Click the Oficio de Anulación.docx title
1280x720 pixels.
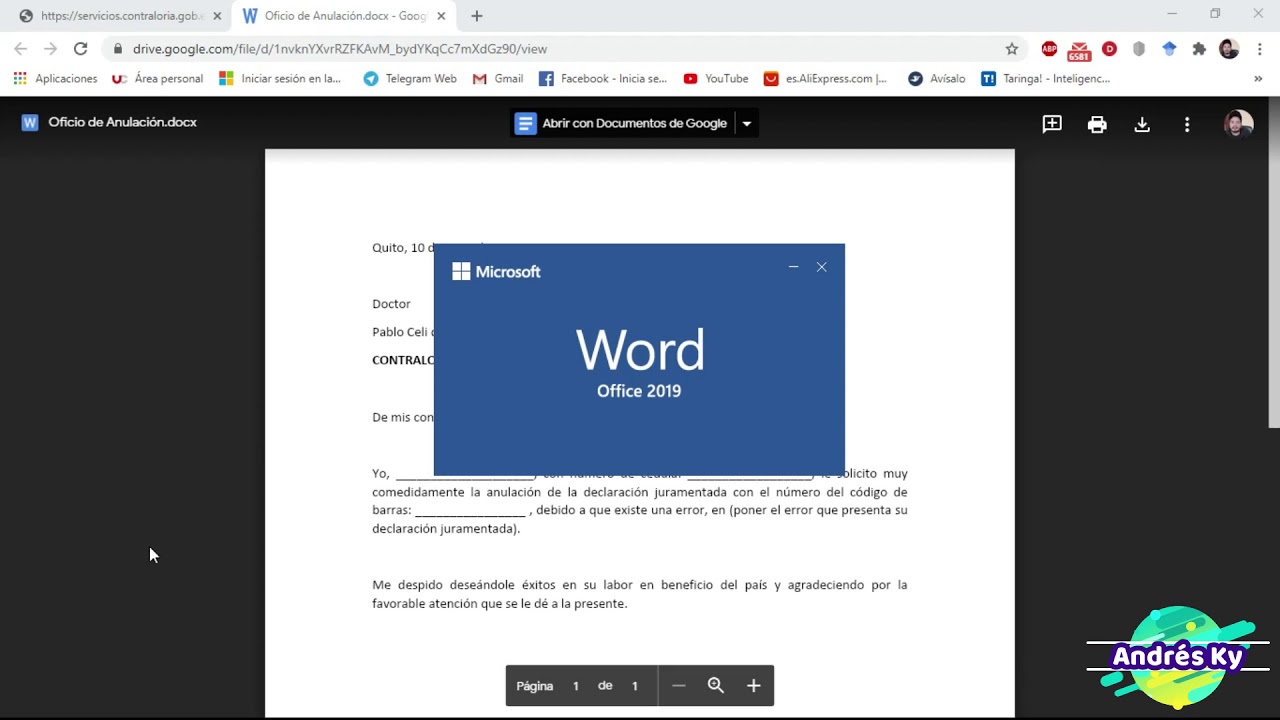(122, 122)
